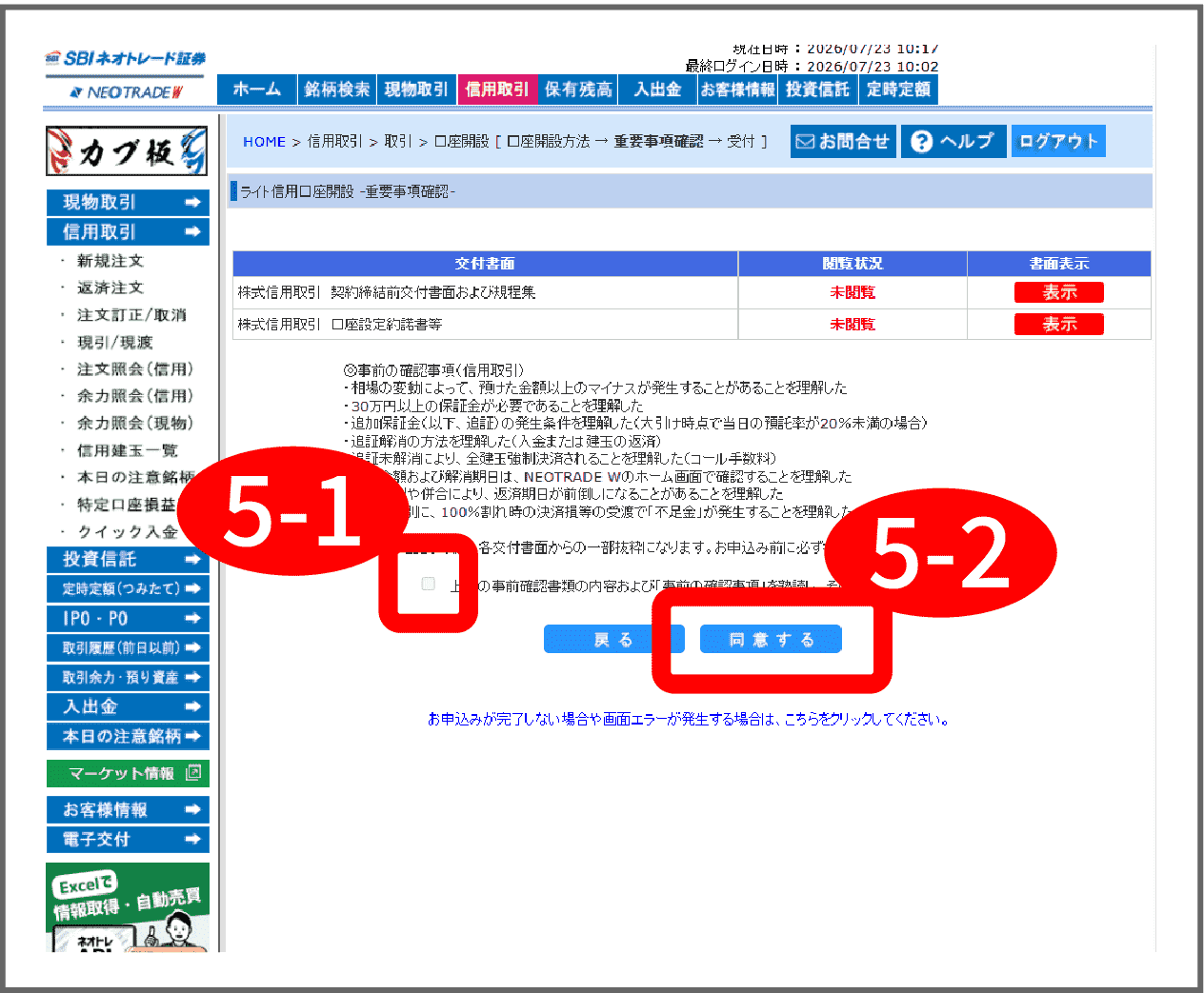Click the ログアウト button
Image resolution: width=1204 pixels, height=993 pixels.
coord(1058,141)
